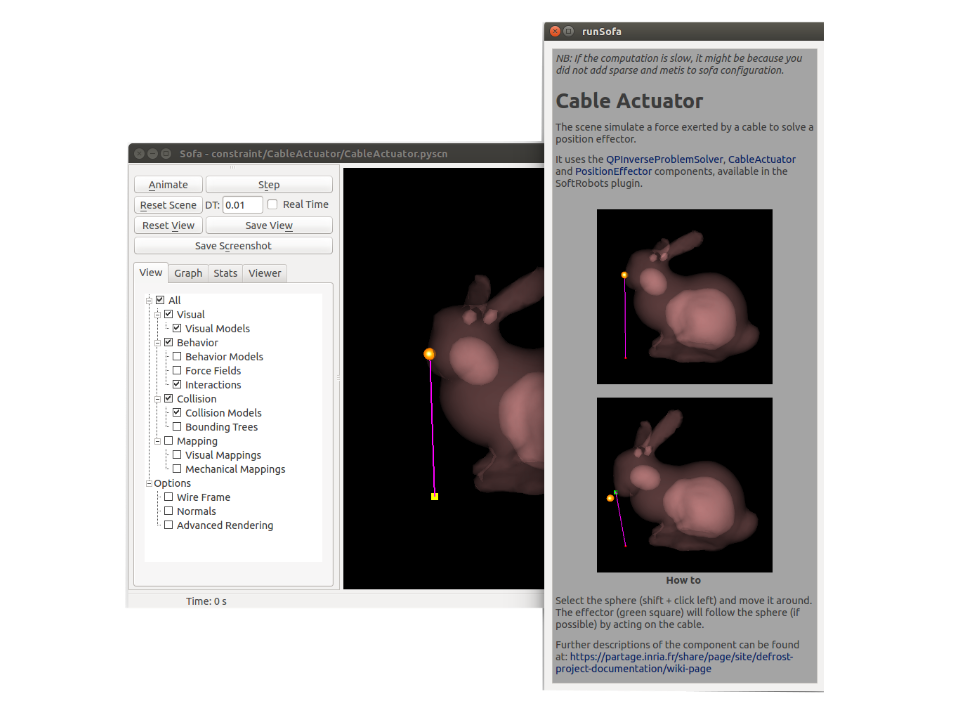Viewport: 960px width, 720px height.
Task: Maximize the Sofa main window
Action: coord(166,154)
